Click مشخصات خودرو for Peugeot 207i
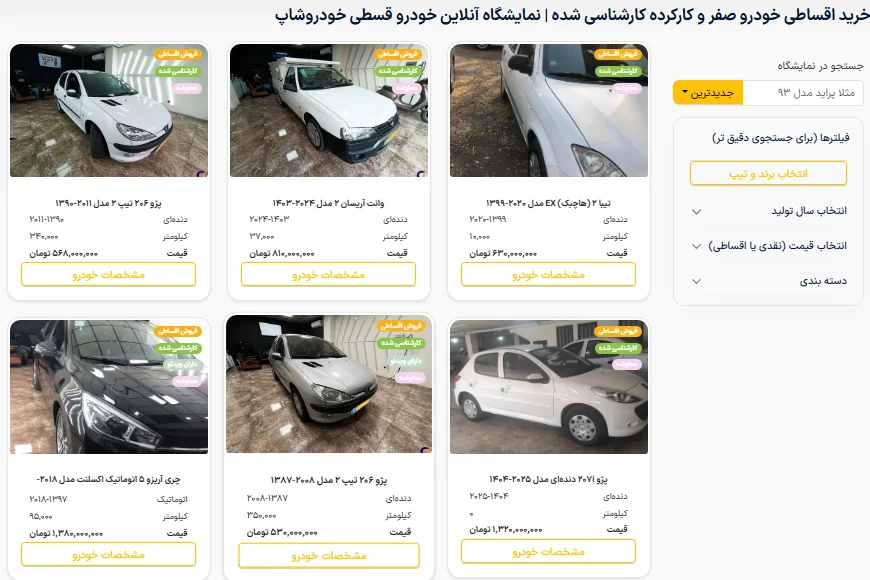 (x=548, y=552)
